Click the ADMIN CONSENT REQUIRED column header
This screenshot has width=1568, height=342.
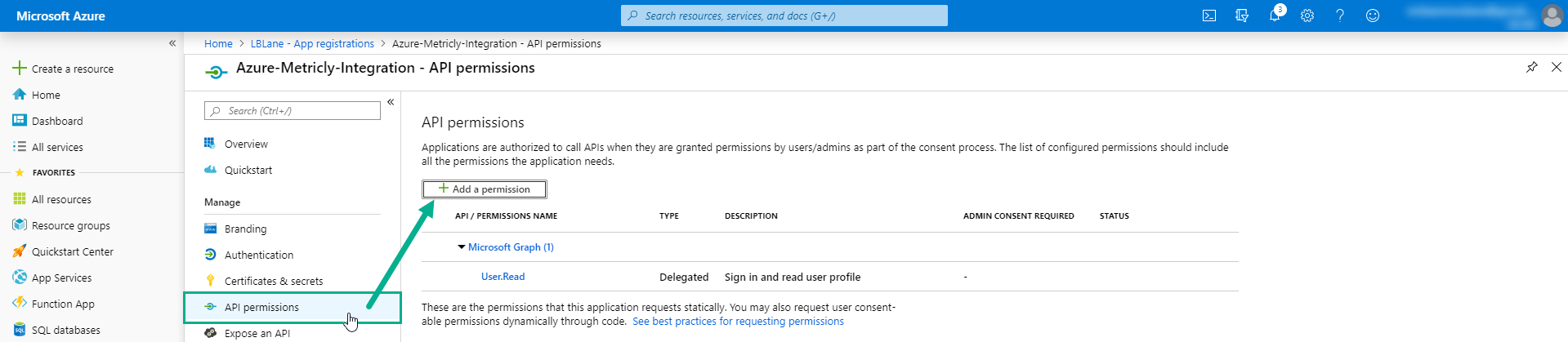pyautogui.click(x=1018, y=216)
